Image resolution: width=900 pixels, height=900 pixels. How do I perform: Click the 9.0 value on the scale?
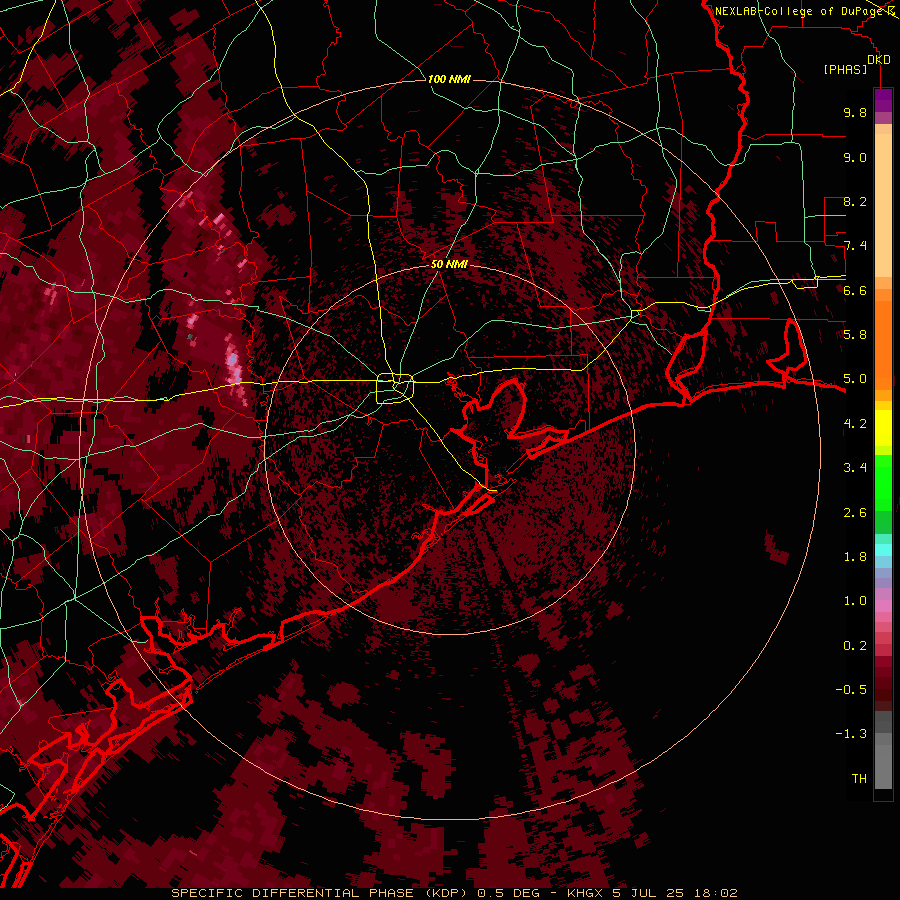point(855,158)
